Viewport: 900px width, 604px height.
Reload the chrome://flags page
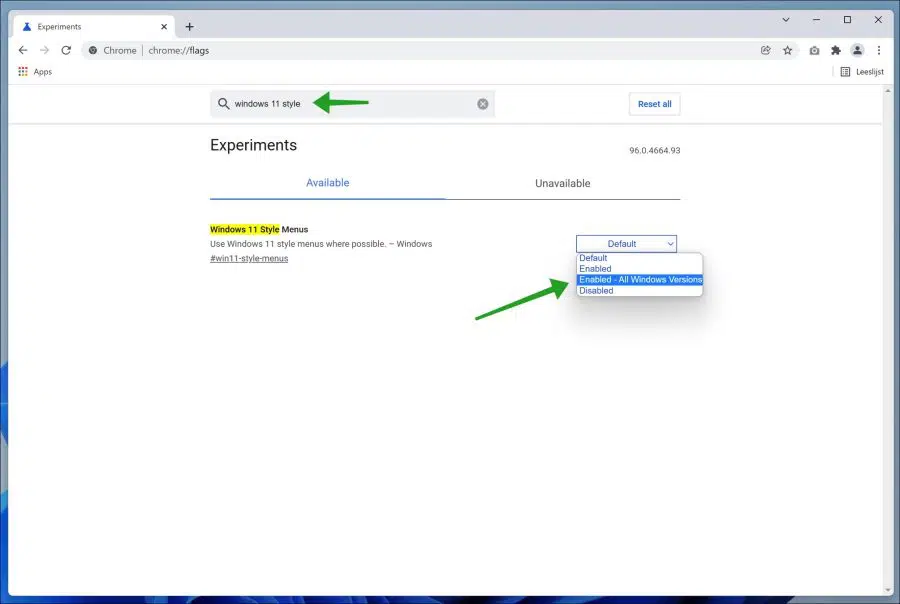point(66,51)
